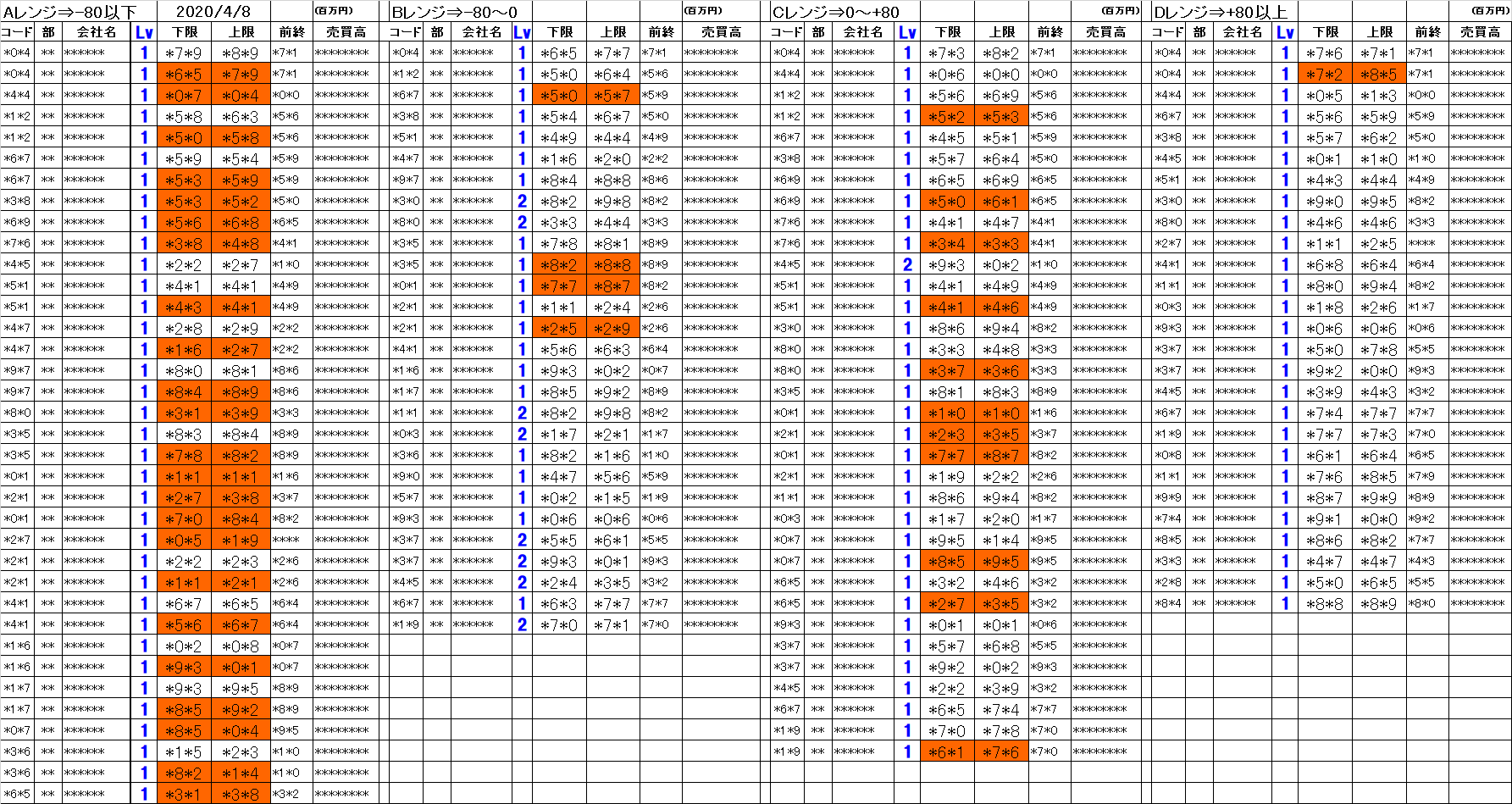Select the 上限 header in the Bレンジ table
Screen dimensions: 1512x804
pos(613,32)
